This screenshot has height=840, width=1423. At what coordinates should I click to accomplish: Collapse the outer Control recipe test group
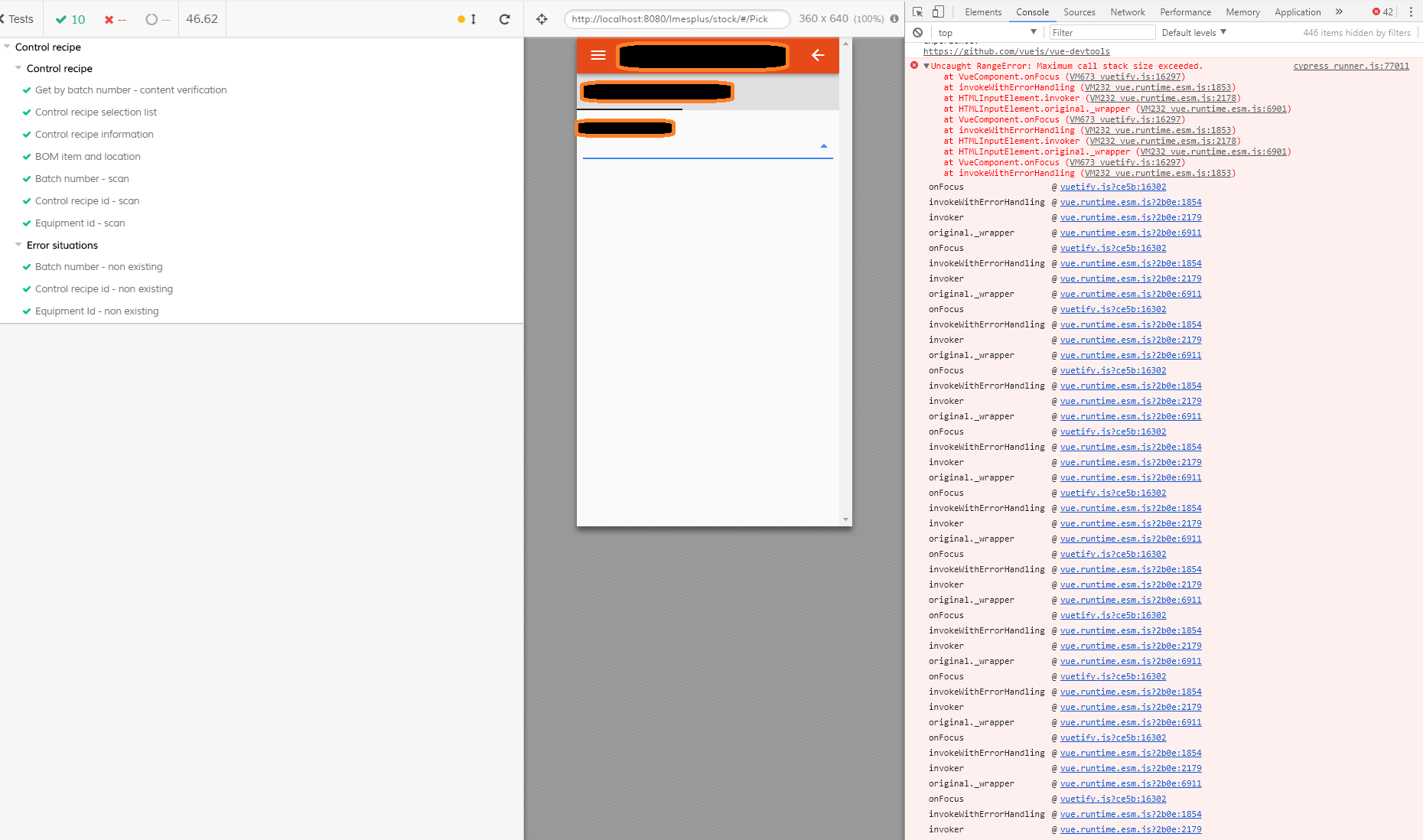[x=8, y=47]
